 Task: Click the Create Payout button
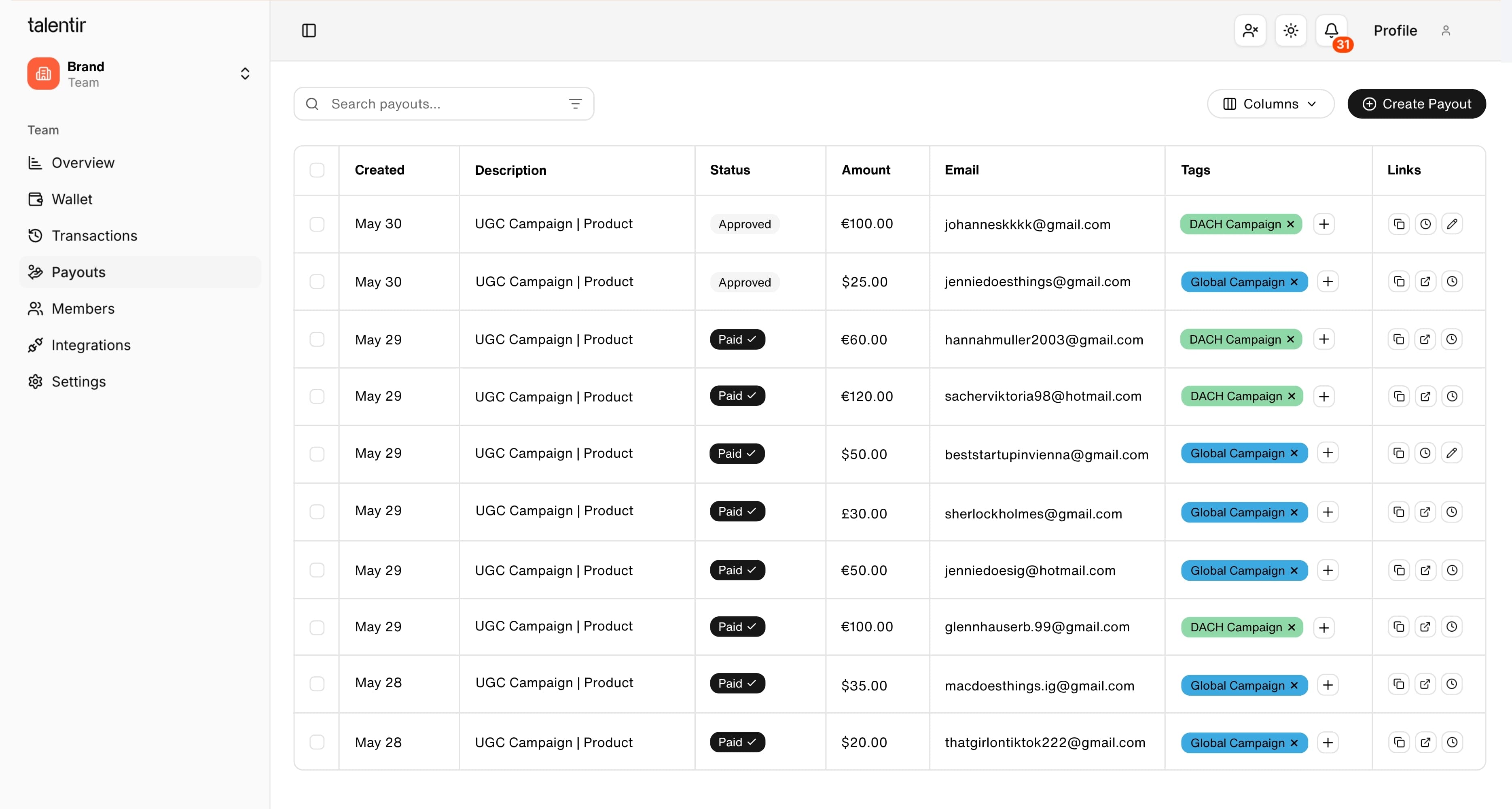[x=1416, y=104]
